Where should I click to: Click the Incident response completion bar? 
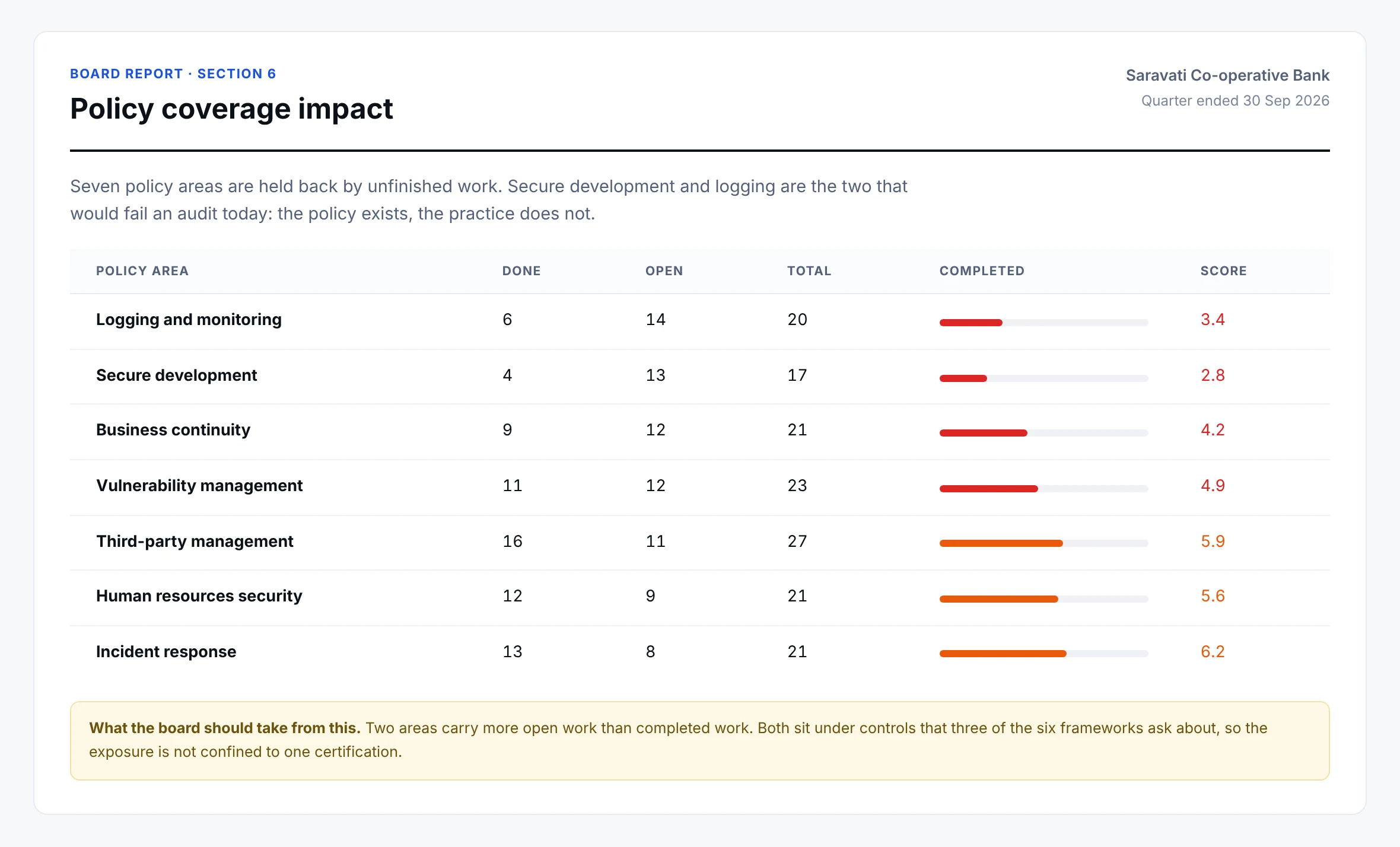coord(1043,654)
